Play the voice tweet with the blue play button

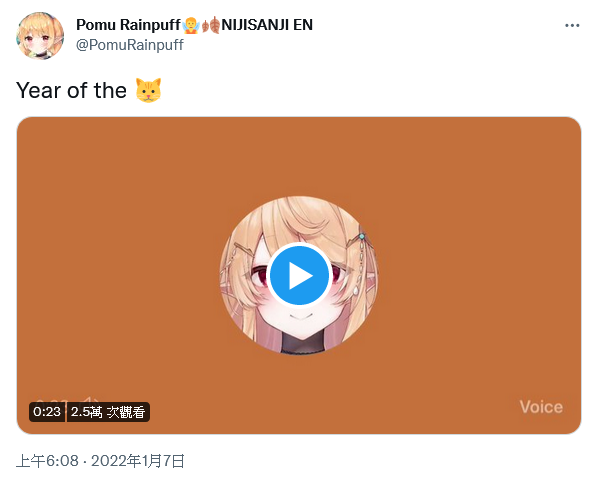[299, 275]
